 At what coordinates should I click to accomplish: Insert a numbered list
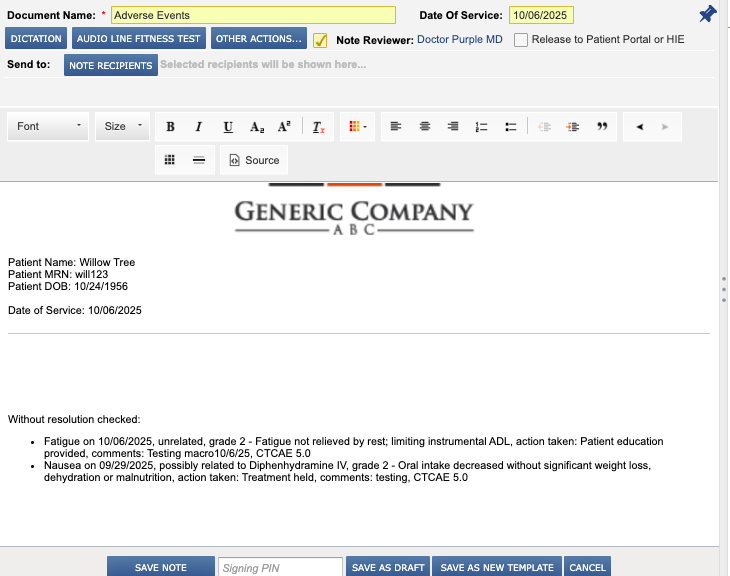pos(481,127)
